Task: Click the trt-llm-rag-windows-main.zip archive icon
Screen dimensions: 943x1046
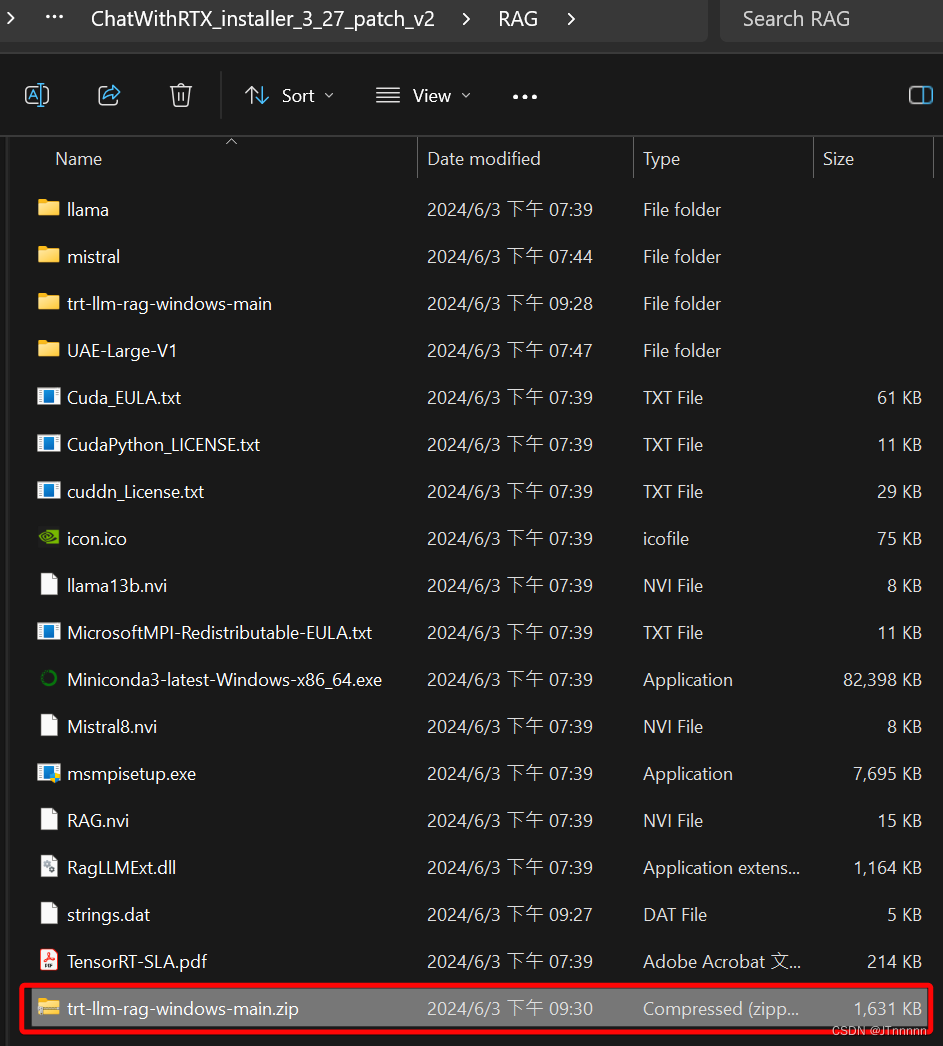Action: (x=49, y=1007)
